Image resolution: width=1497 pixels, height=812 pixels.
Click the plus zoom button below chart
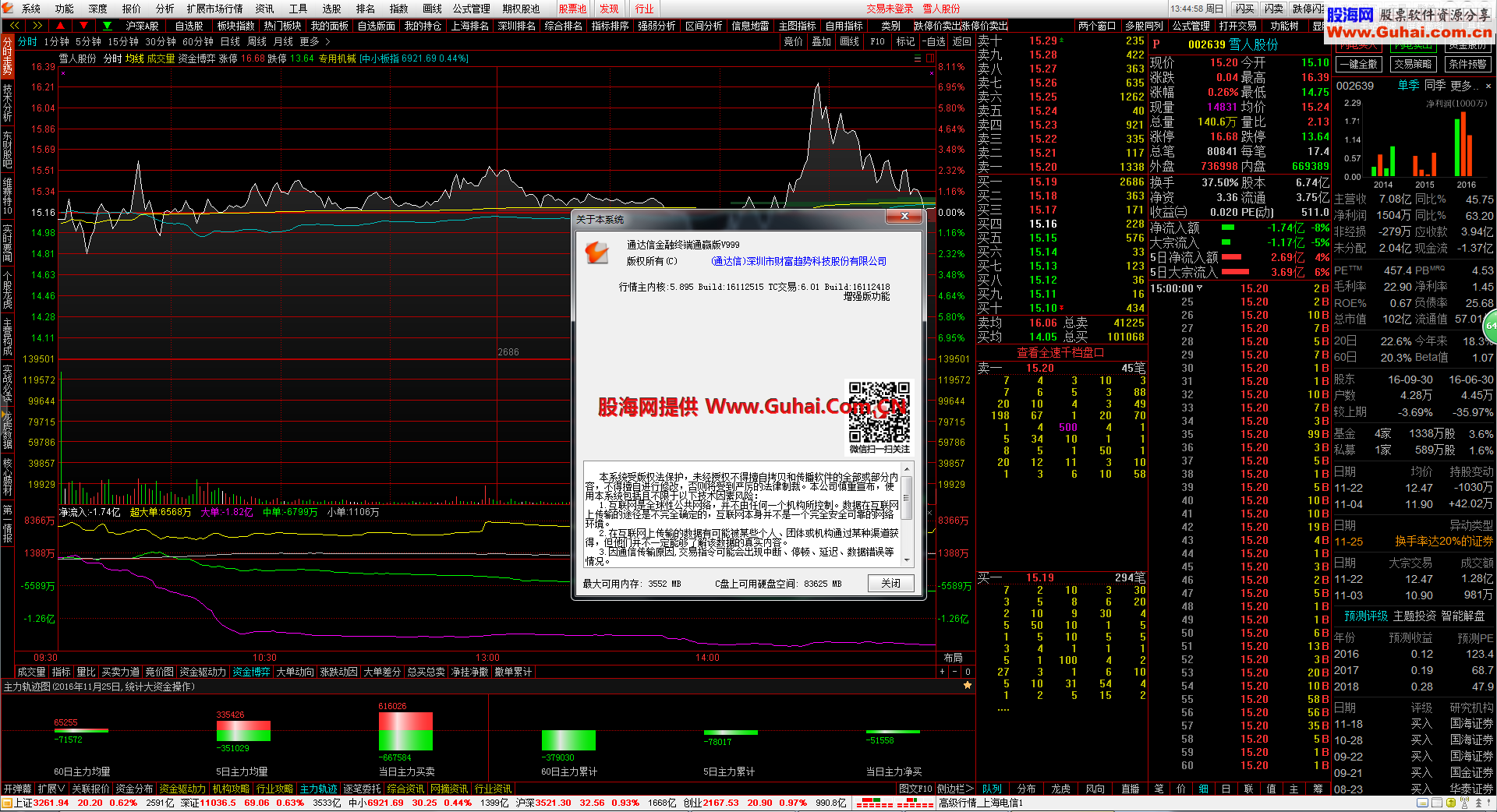coord(942,672)
